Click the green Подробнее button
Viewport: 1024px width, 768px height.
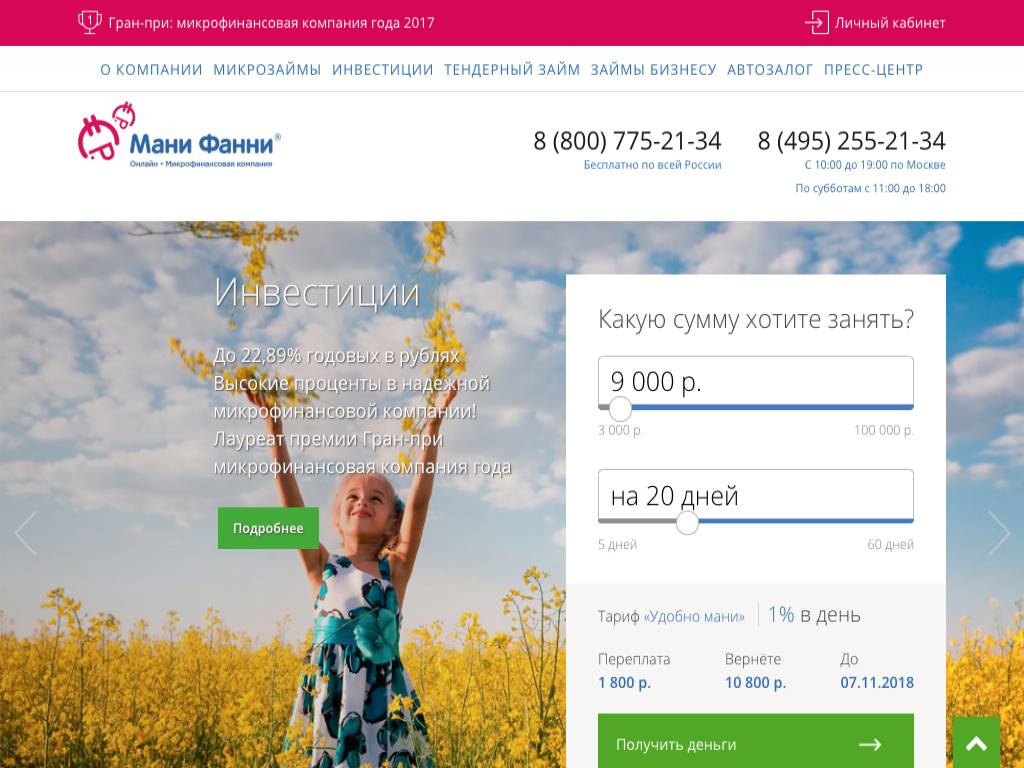click(268, 528)
